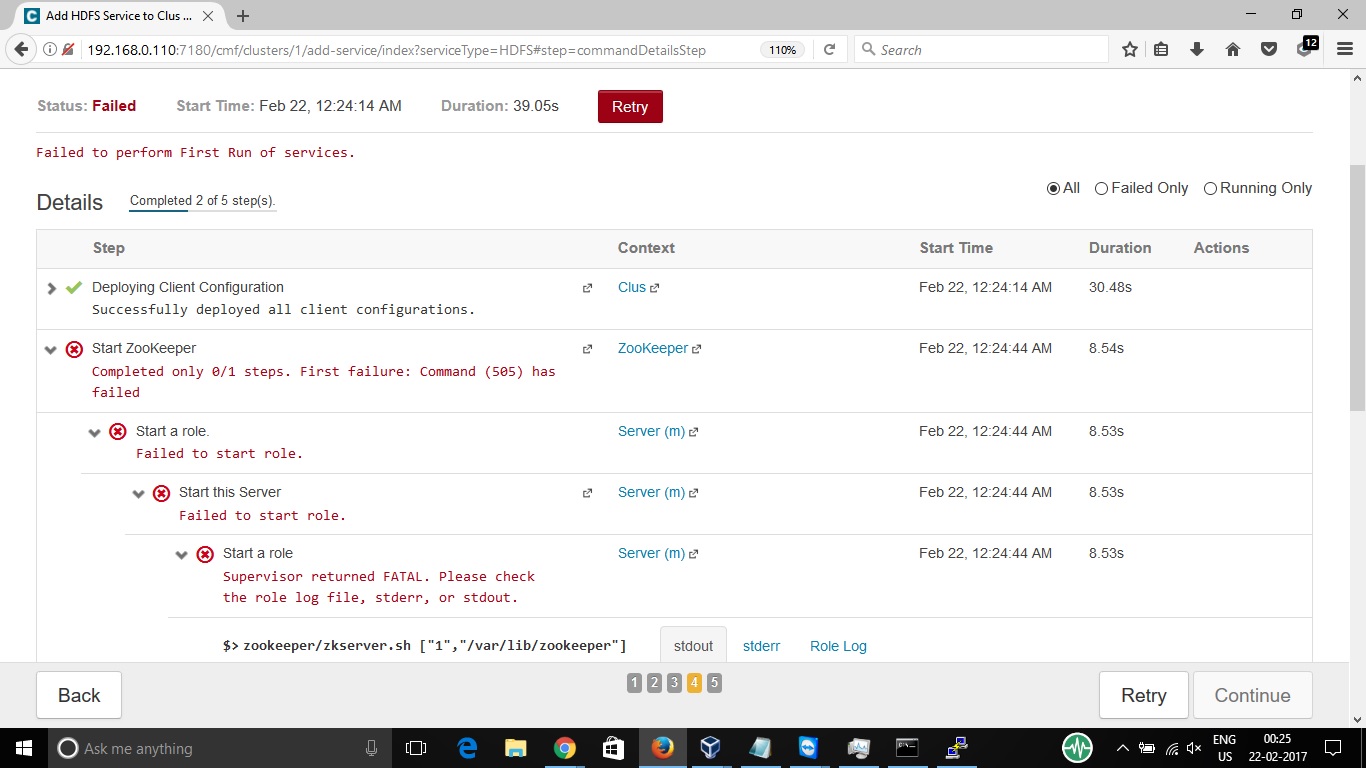This screenshot has height=768, width=1366.
Task: Open the Clus context link external icon
Action: tap(654, 287)
